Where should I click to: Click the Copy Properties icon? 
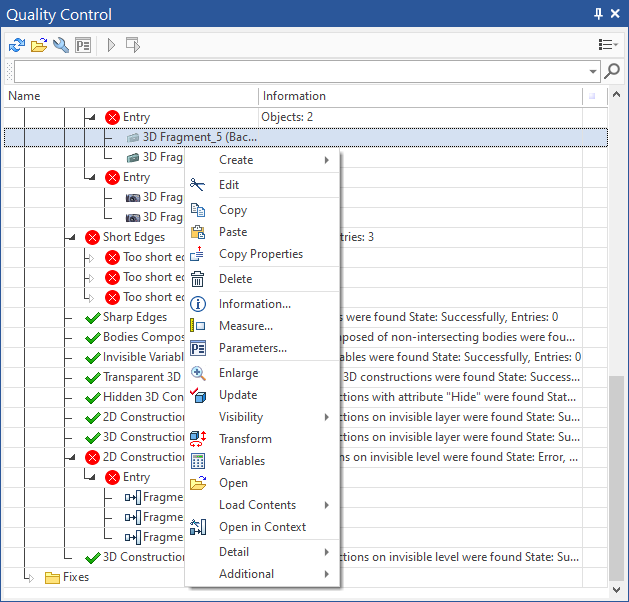[197, 254]
